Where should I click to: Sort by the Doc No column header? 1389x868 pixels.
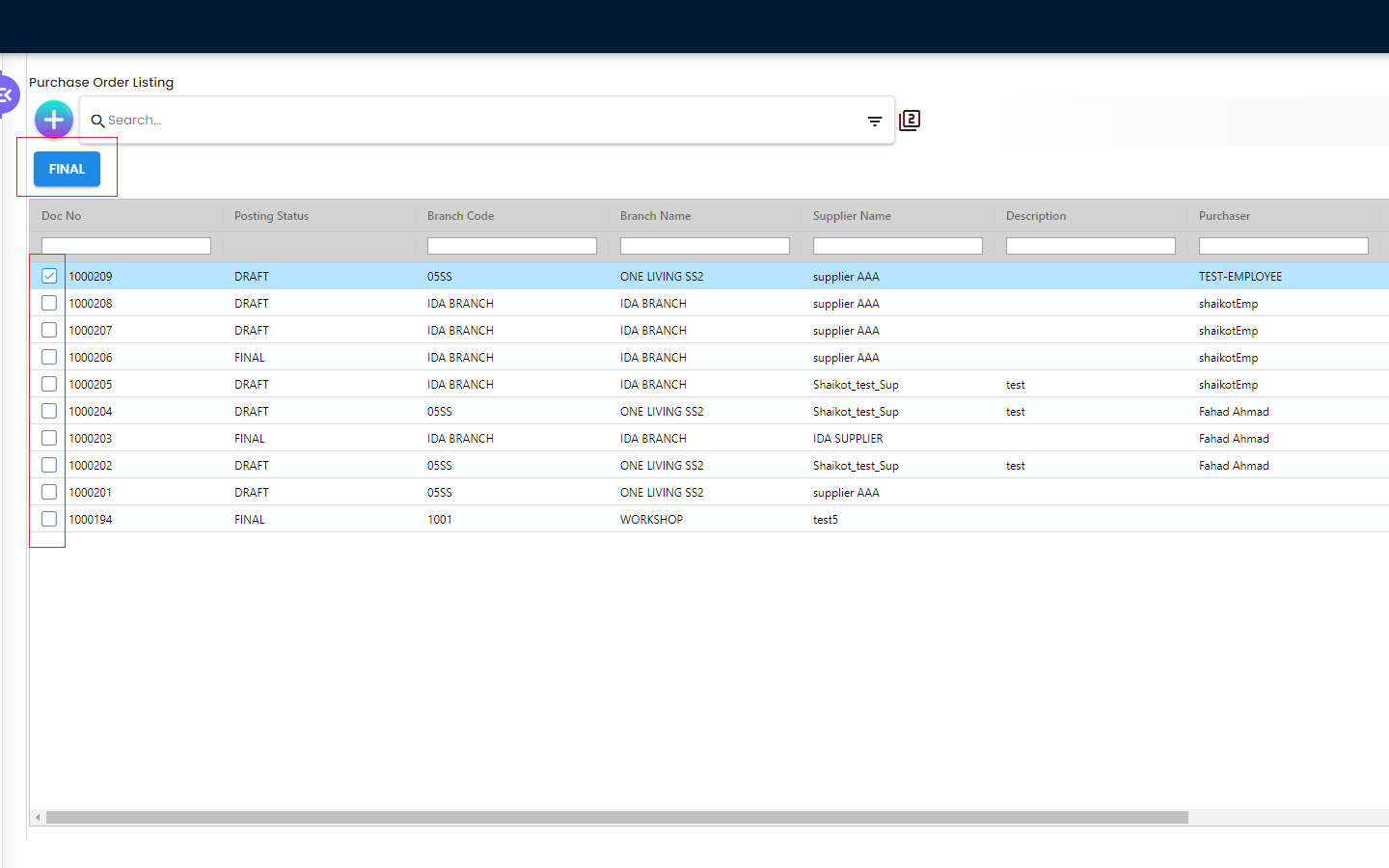pos(62,216)
